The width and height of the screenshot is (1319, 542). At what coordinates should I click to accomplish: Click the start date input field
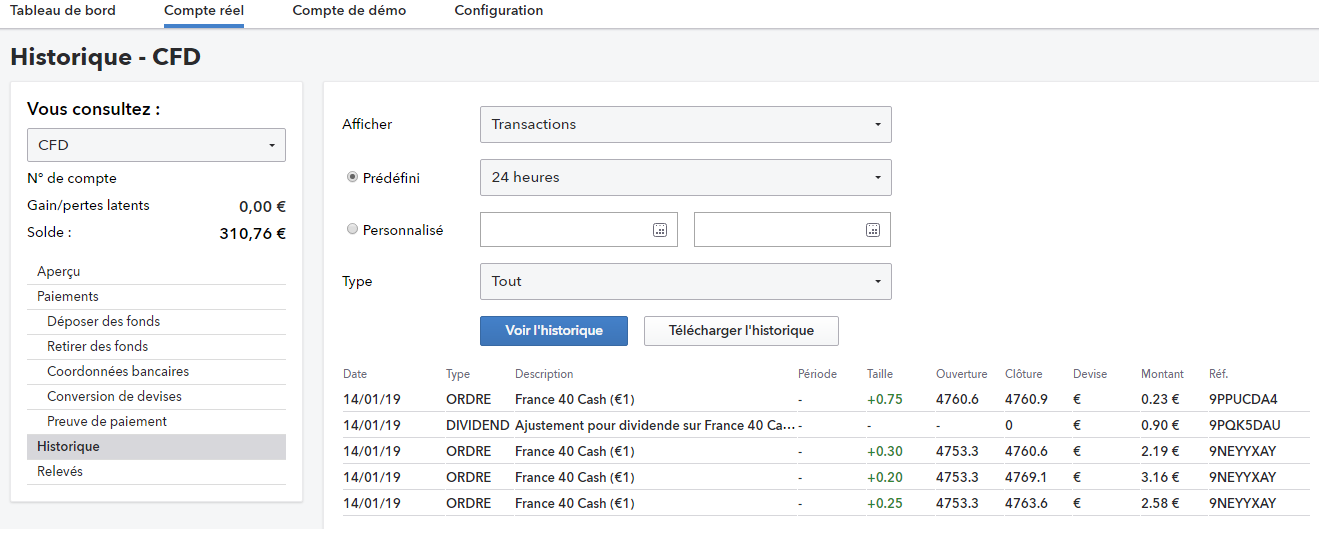(565, 230)
